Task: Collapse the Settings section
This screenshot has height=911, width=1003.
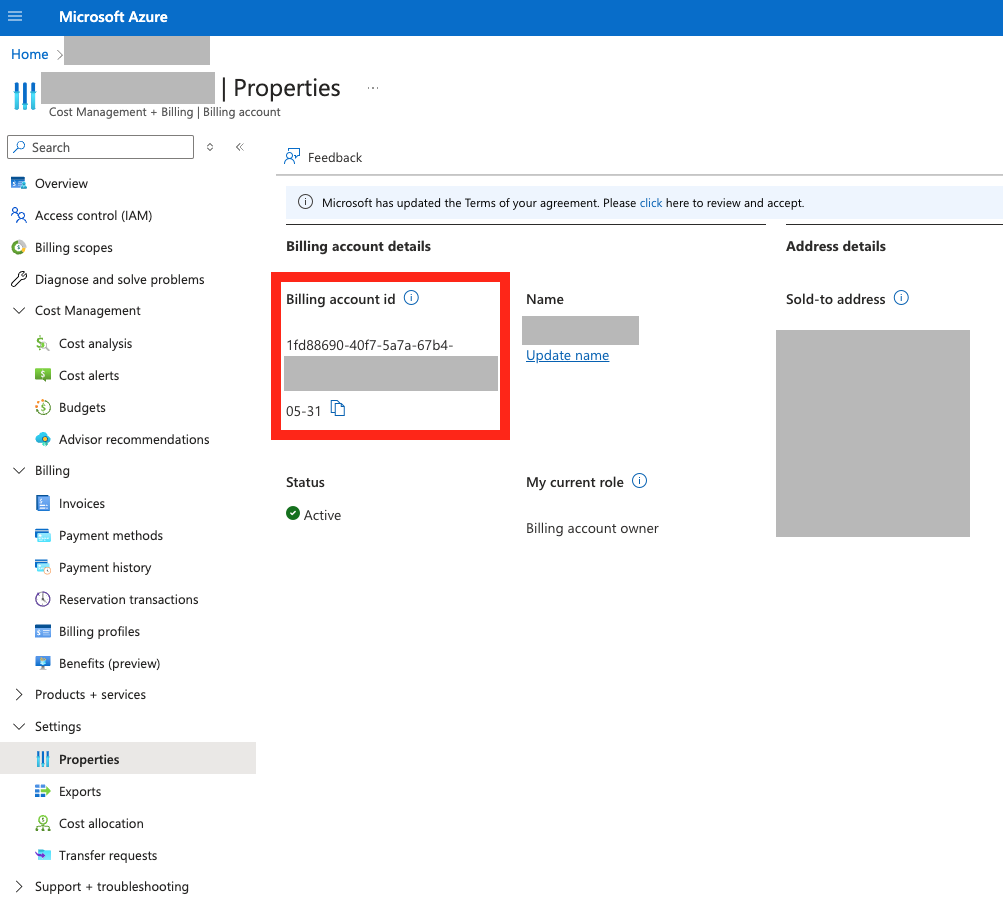Action: point(19,727)
